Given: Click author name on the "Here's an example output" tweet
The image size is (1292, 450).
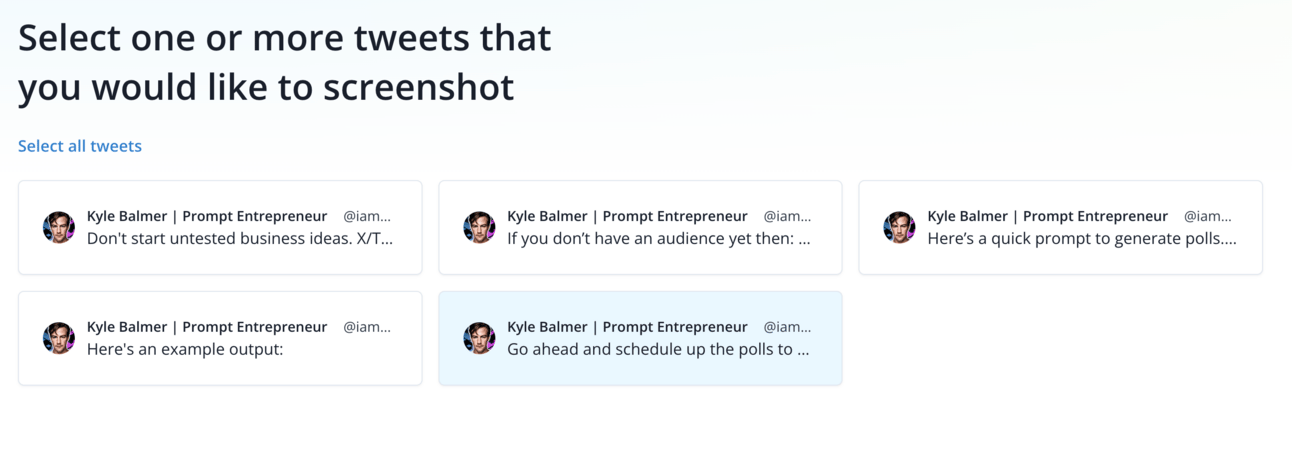Looking at the screenshot, I should click(207, 327).
